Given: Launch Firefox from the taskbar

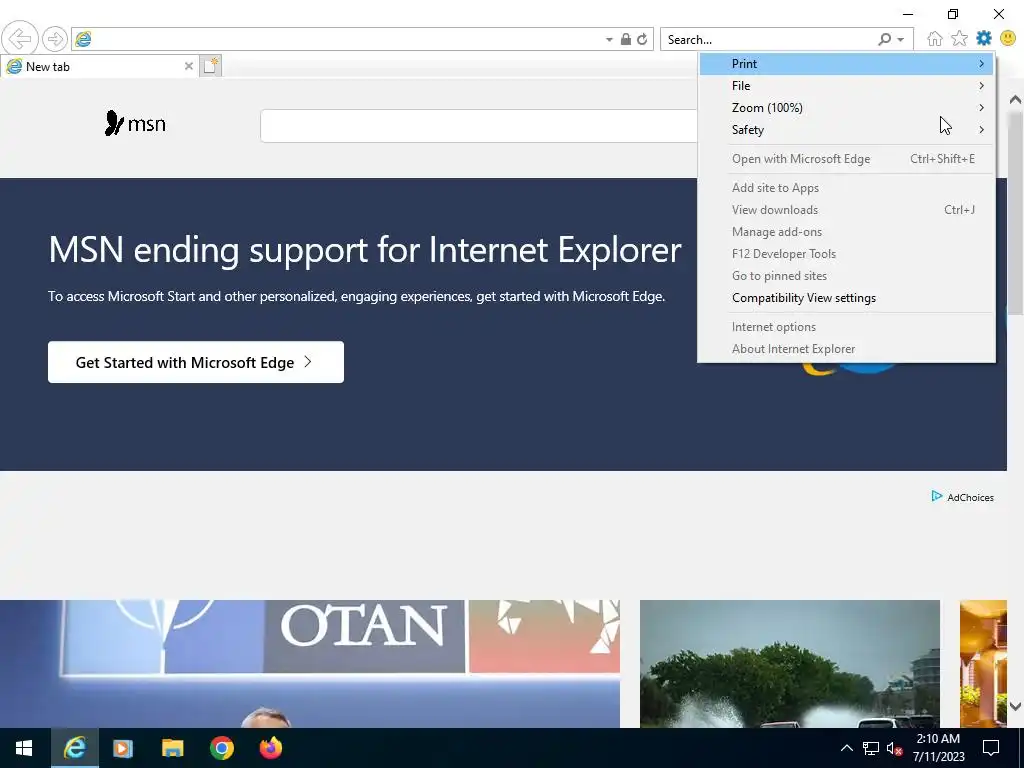Looking at the screenshot, I should (x=270, y=748).
